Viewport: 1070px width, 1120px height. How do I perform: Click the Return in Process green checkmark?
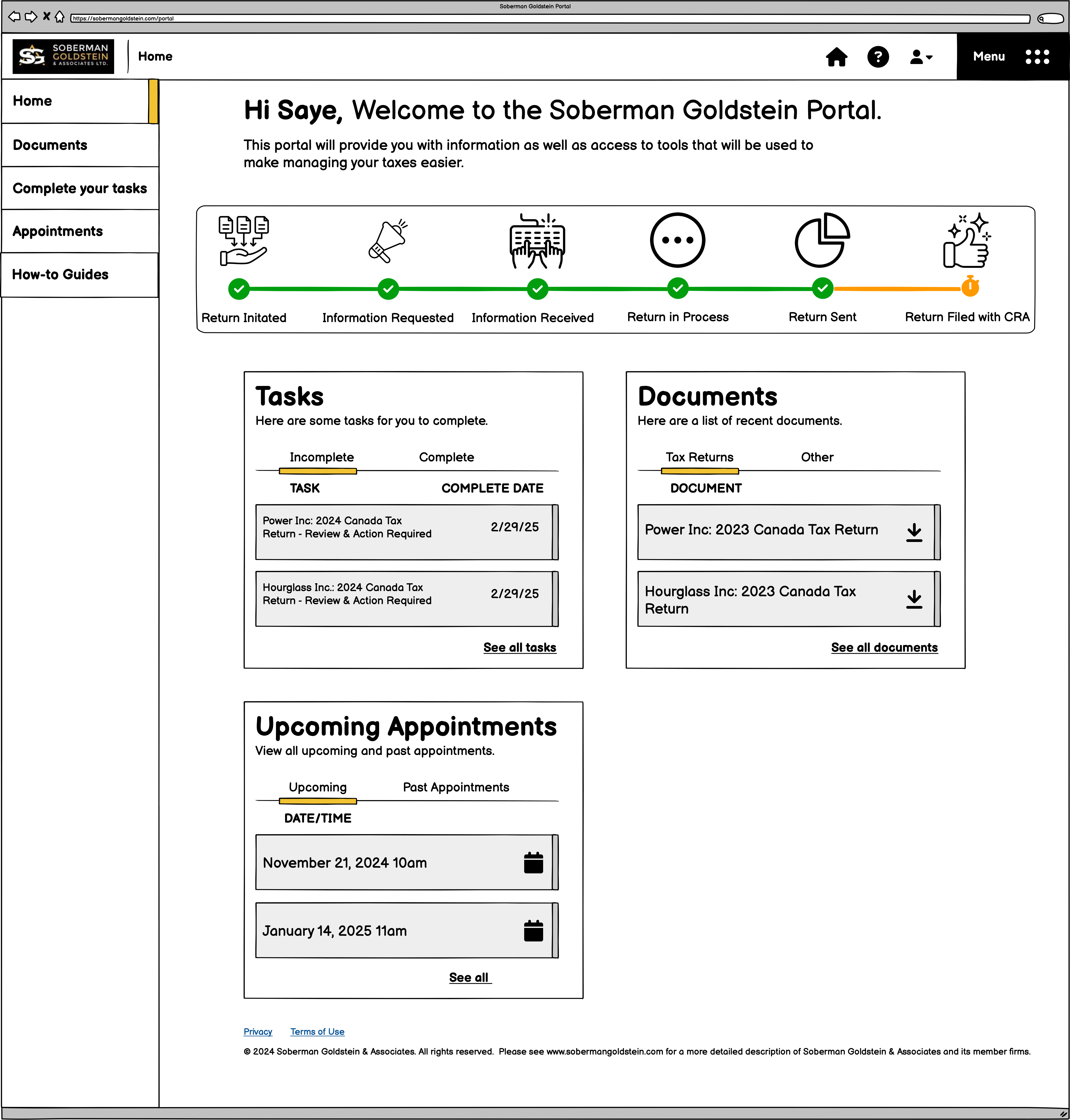[678, 288]
